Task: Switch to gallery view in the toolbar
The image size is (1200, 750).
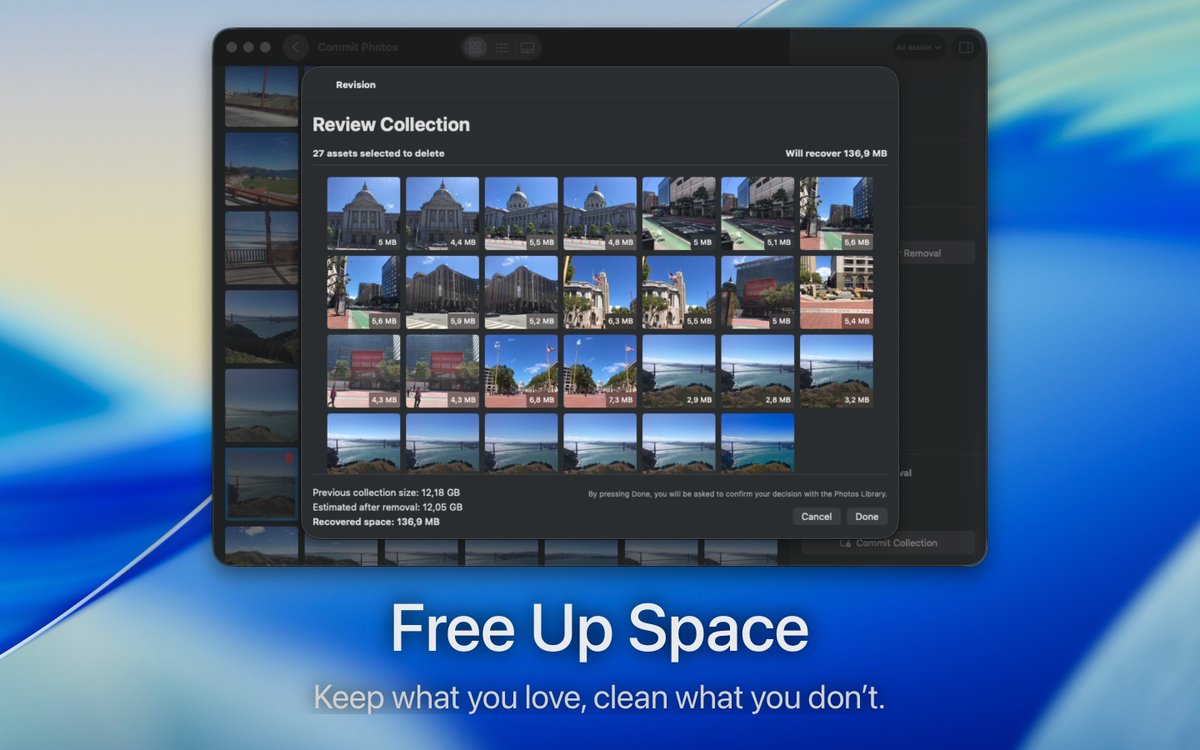Action: tap(528, 47)
